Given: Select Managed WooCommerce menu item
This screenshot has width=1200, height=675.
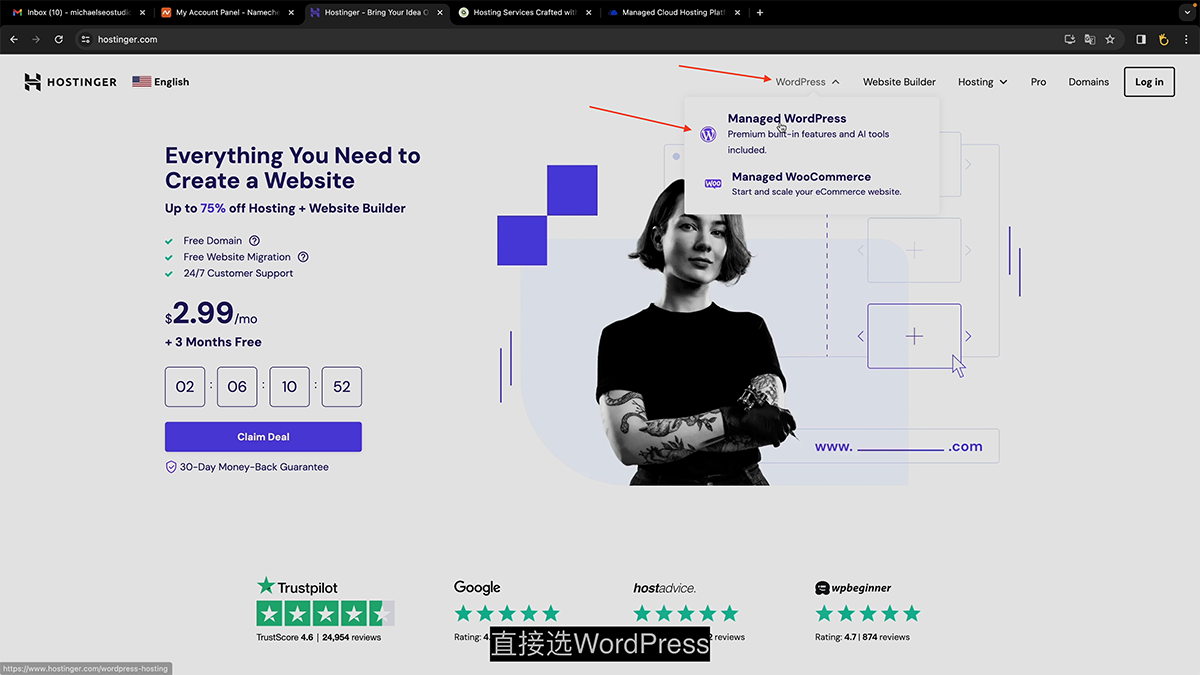Looking at the screenshot, I should (812, 184).
